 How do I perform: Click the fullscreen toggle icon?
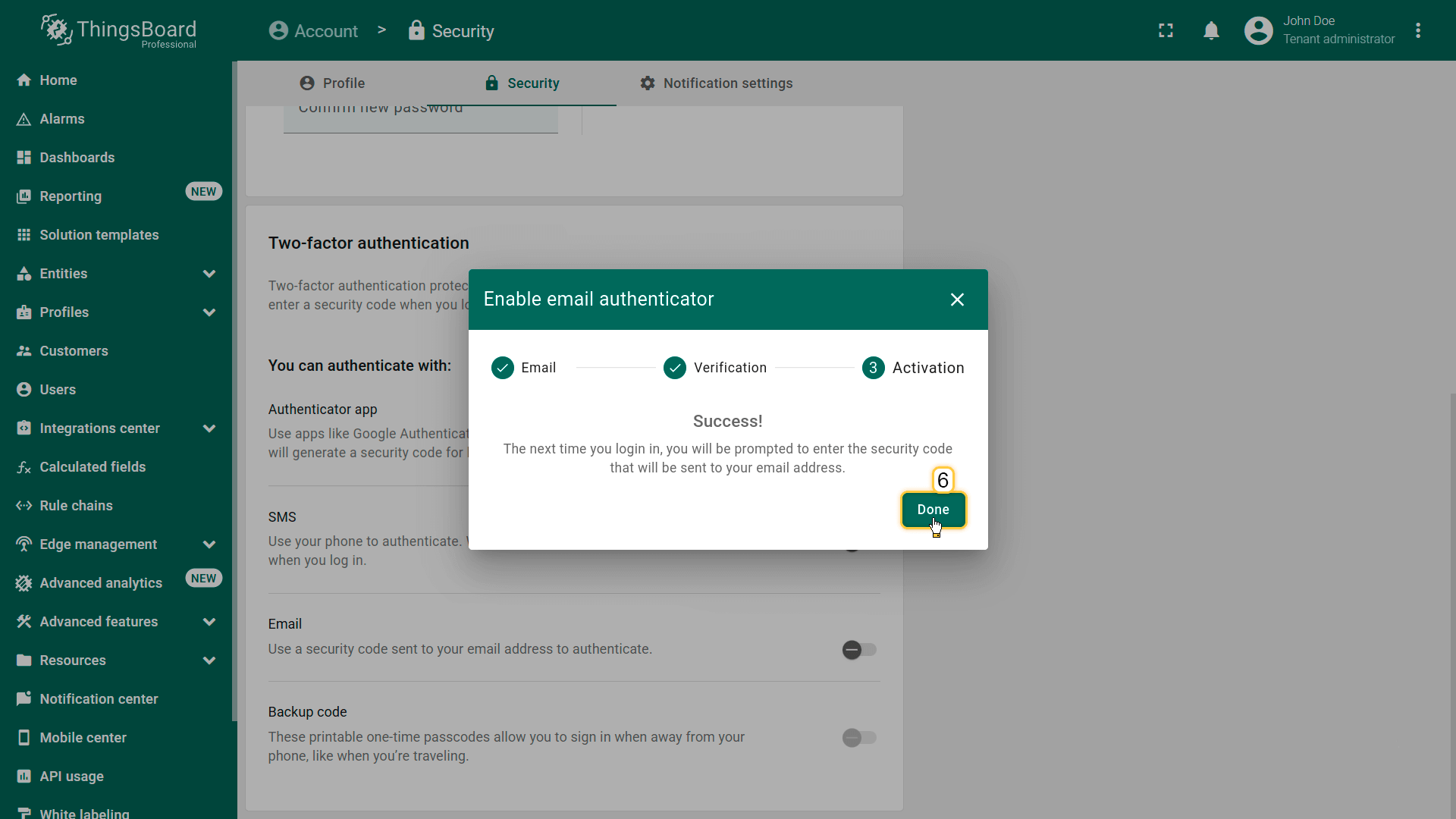point(1166,30)
